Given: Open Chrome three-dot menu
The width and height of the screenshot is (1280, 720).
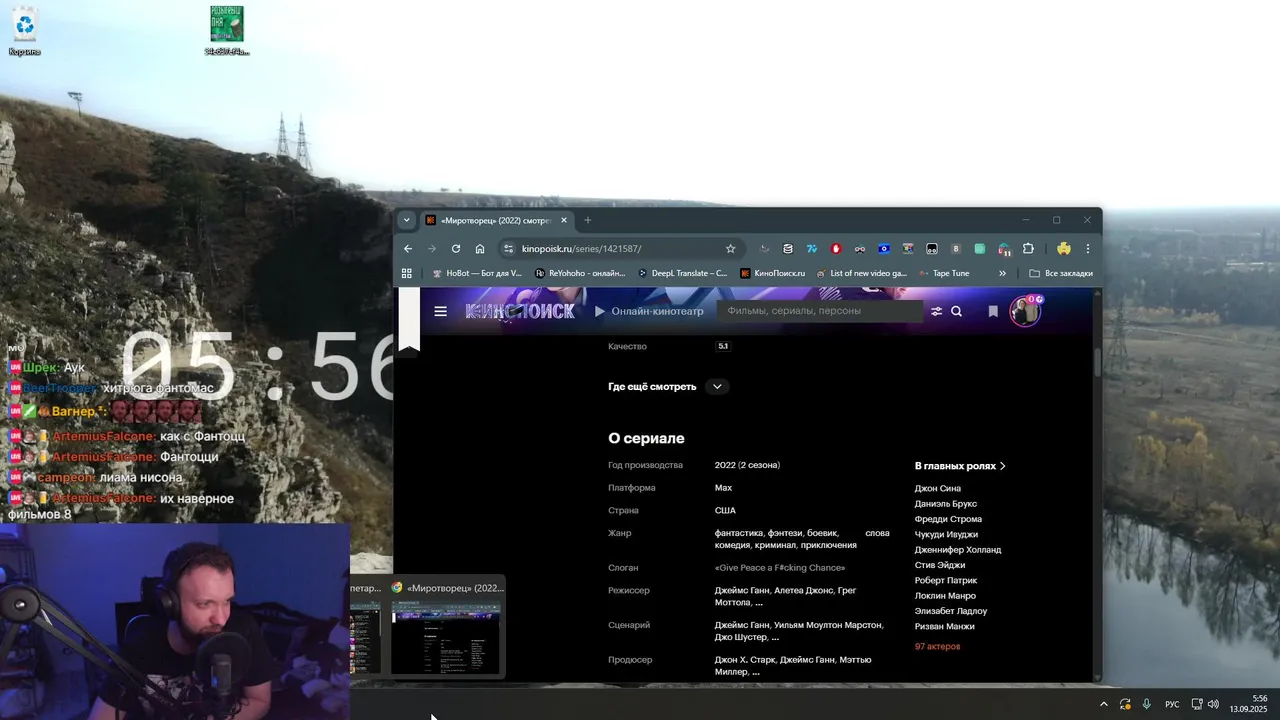Looking at the screenshot, I should 1087,249.
